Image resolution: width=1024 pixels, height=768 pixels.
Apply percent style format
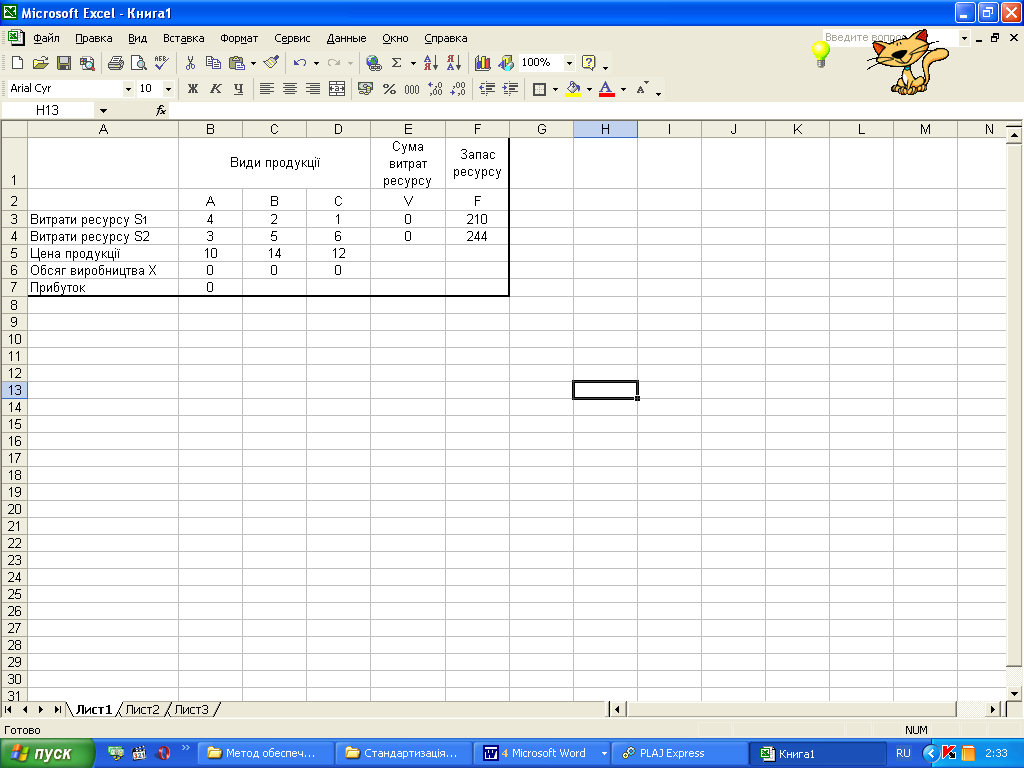coord(389,89)
